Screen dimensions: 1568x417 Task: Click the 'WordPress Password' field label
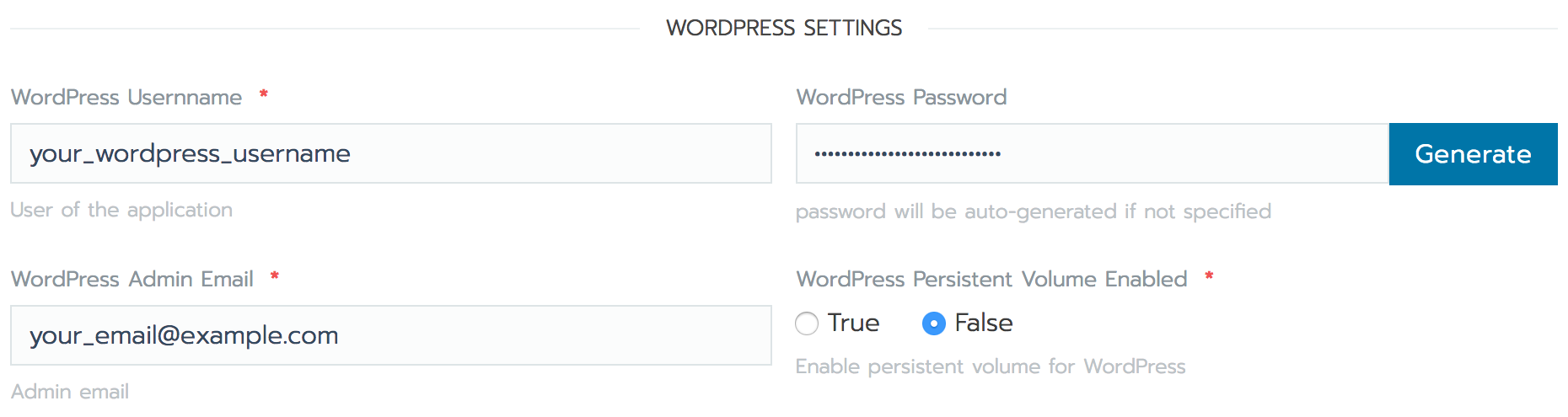click(x=901, y=97)
